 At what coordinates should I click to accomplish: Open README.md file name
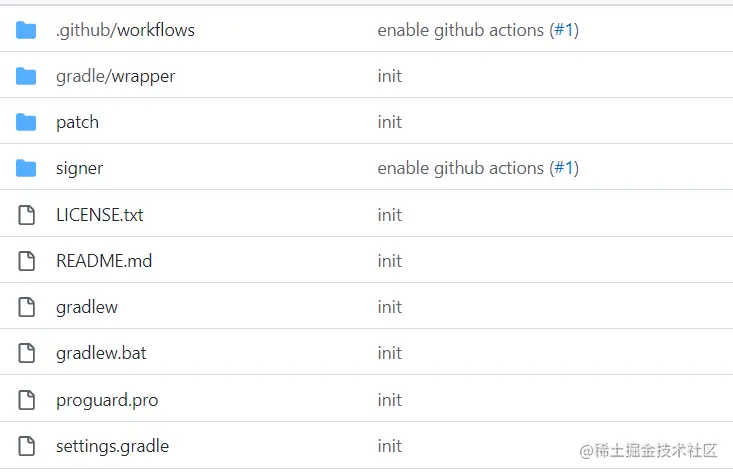coord(104,261)
